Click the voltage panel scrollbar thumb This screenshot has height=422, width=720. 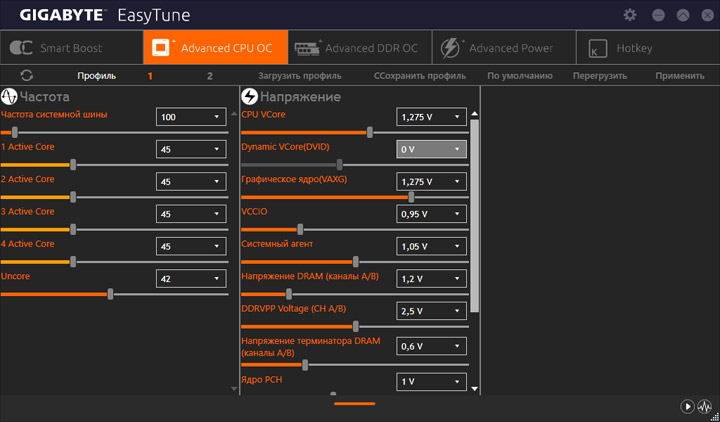click(475, 216)
